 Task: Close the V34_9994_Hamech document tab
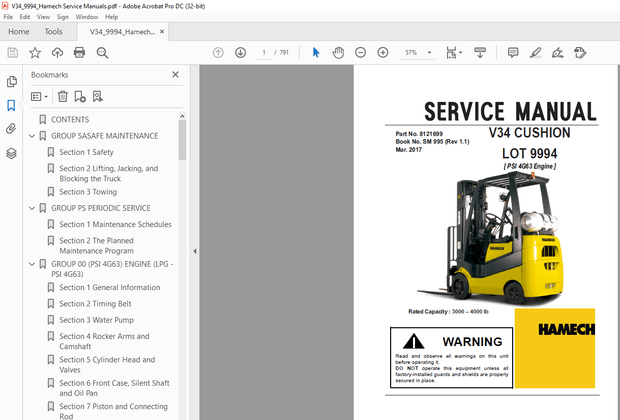pos(162,32)
